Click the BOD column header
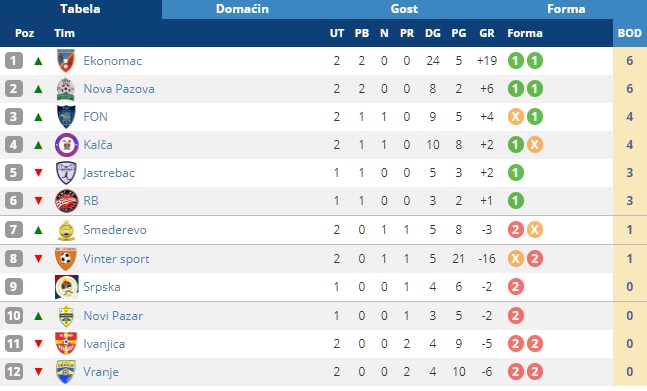The width and height of the screenshot is (647, 391). point(630,33)
